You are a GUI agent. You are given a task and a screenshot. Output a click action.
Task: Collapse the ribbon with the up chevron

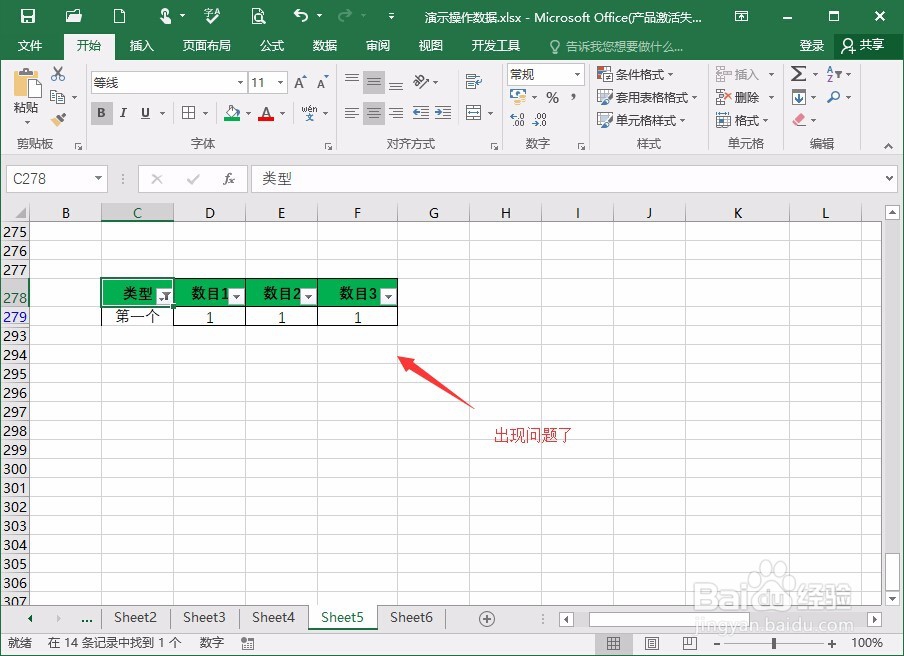888,146
